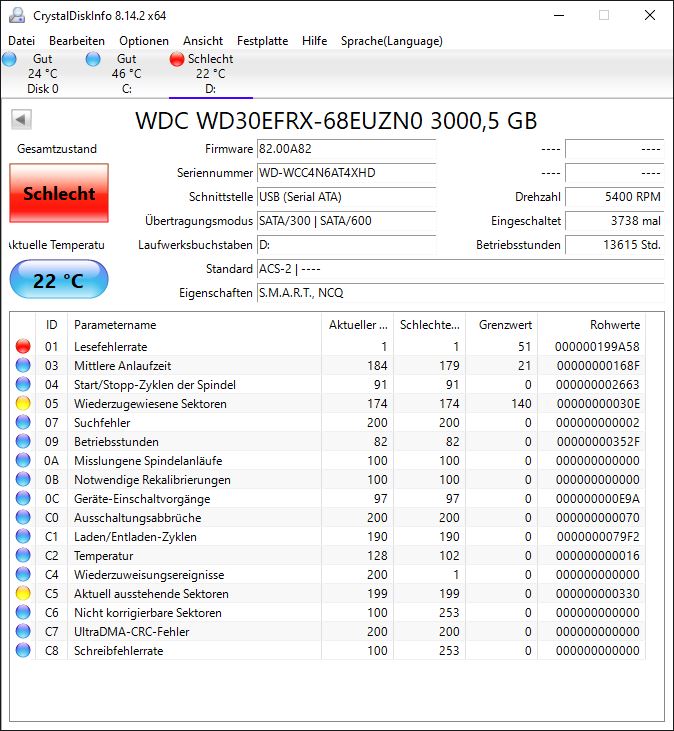Select Disk 0 drive tab
The height and width of the screenshot is (731, 674).
point(42,74)
